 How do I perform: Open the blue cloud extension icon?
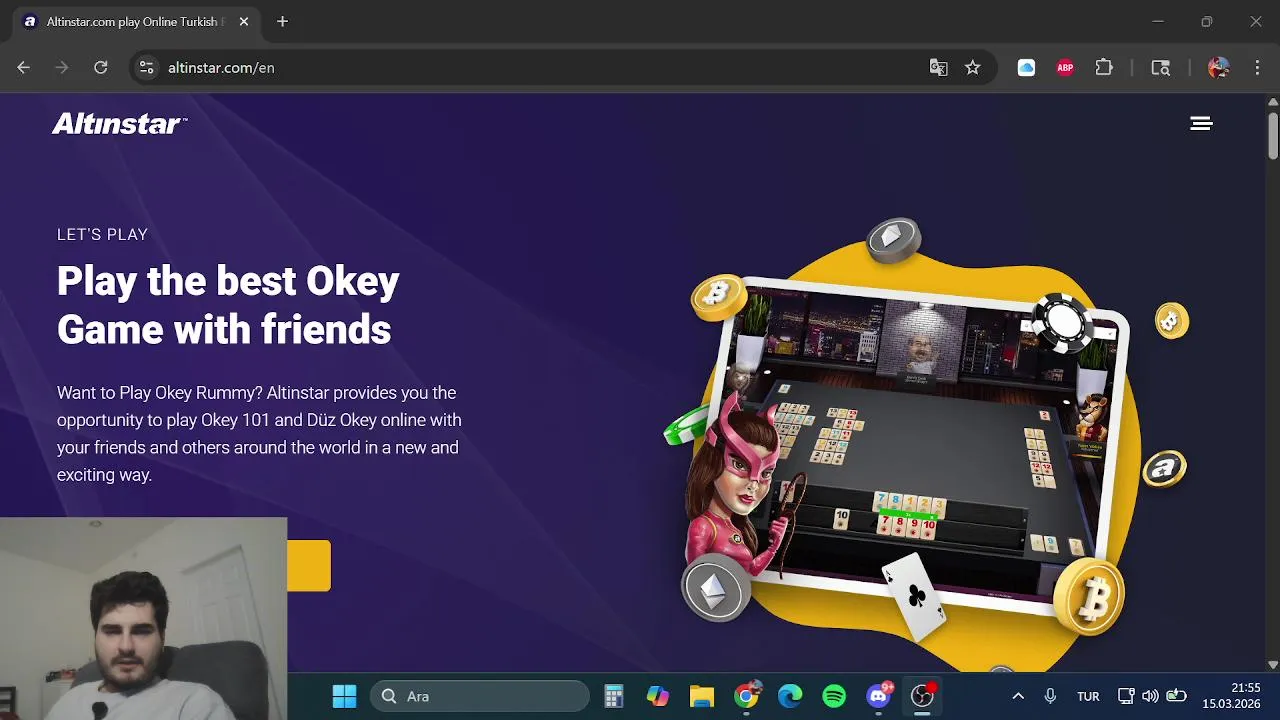tap(1026, 67)
